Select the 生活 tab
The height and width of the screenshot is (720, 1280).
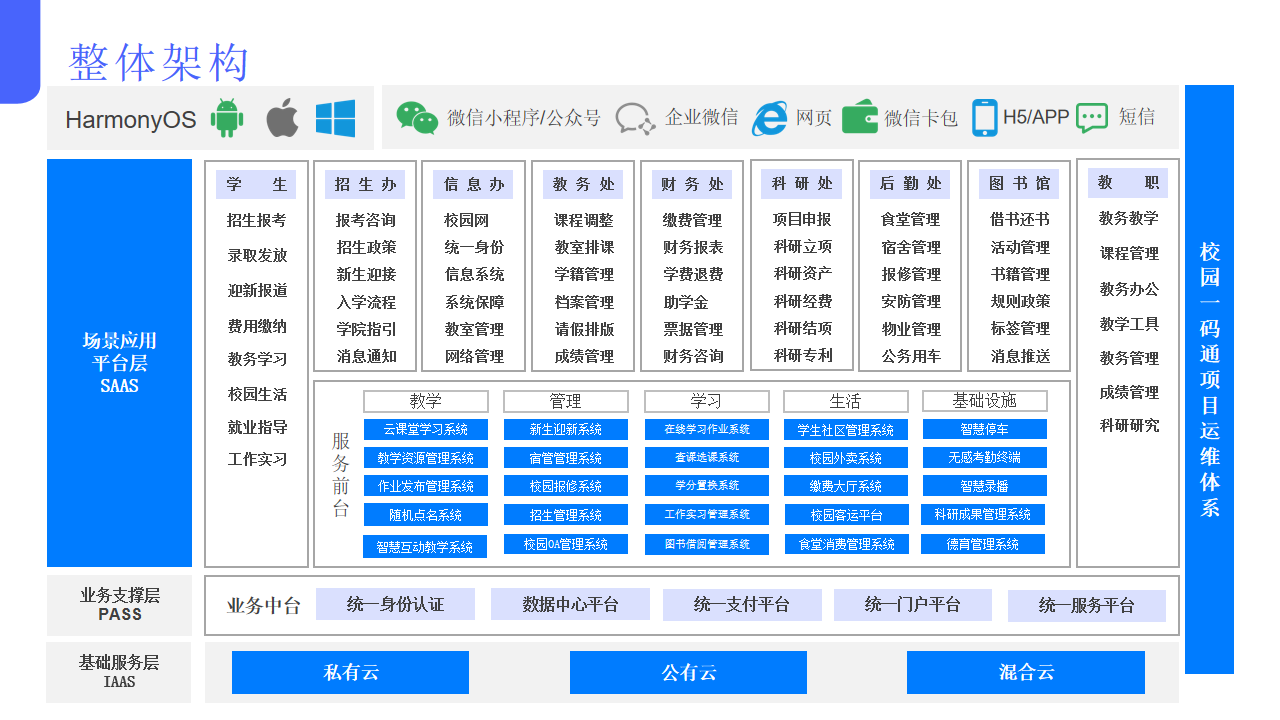pos(845,401)
